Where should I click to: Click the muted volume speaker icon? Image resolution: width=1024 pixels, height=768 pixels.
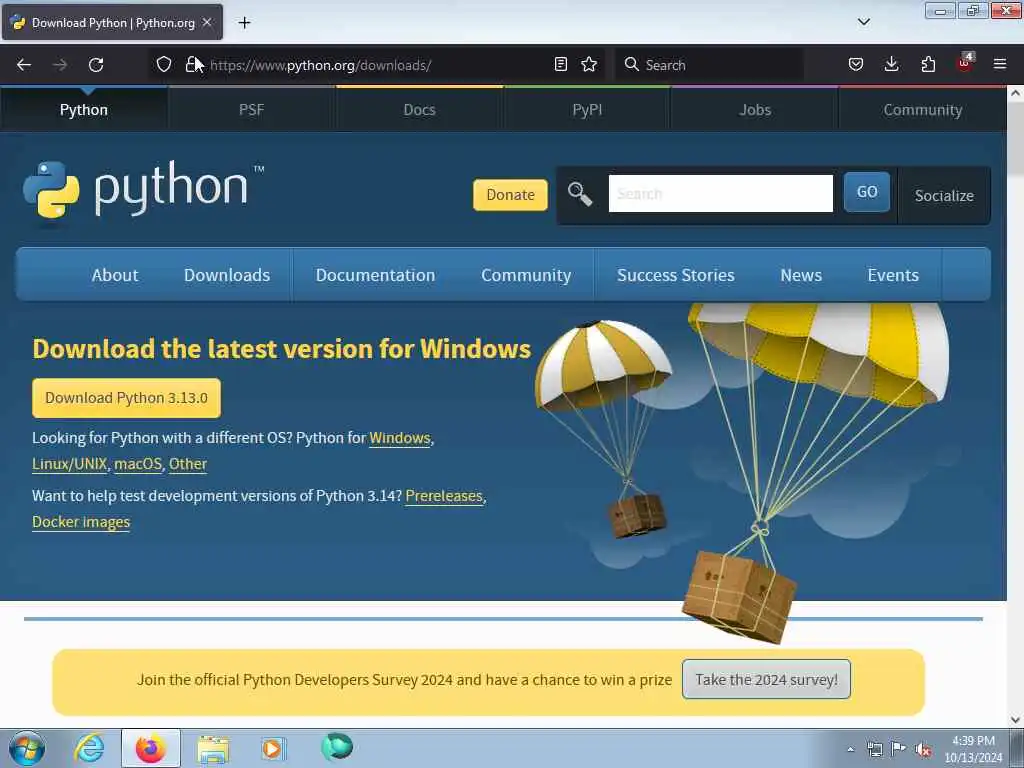click(x=923, y=749)
